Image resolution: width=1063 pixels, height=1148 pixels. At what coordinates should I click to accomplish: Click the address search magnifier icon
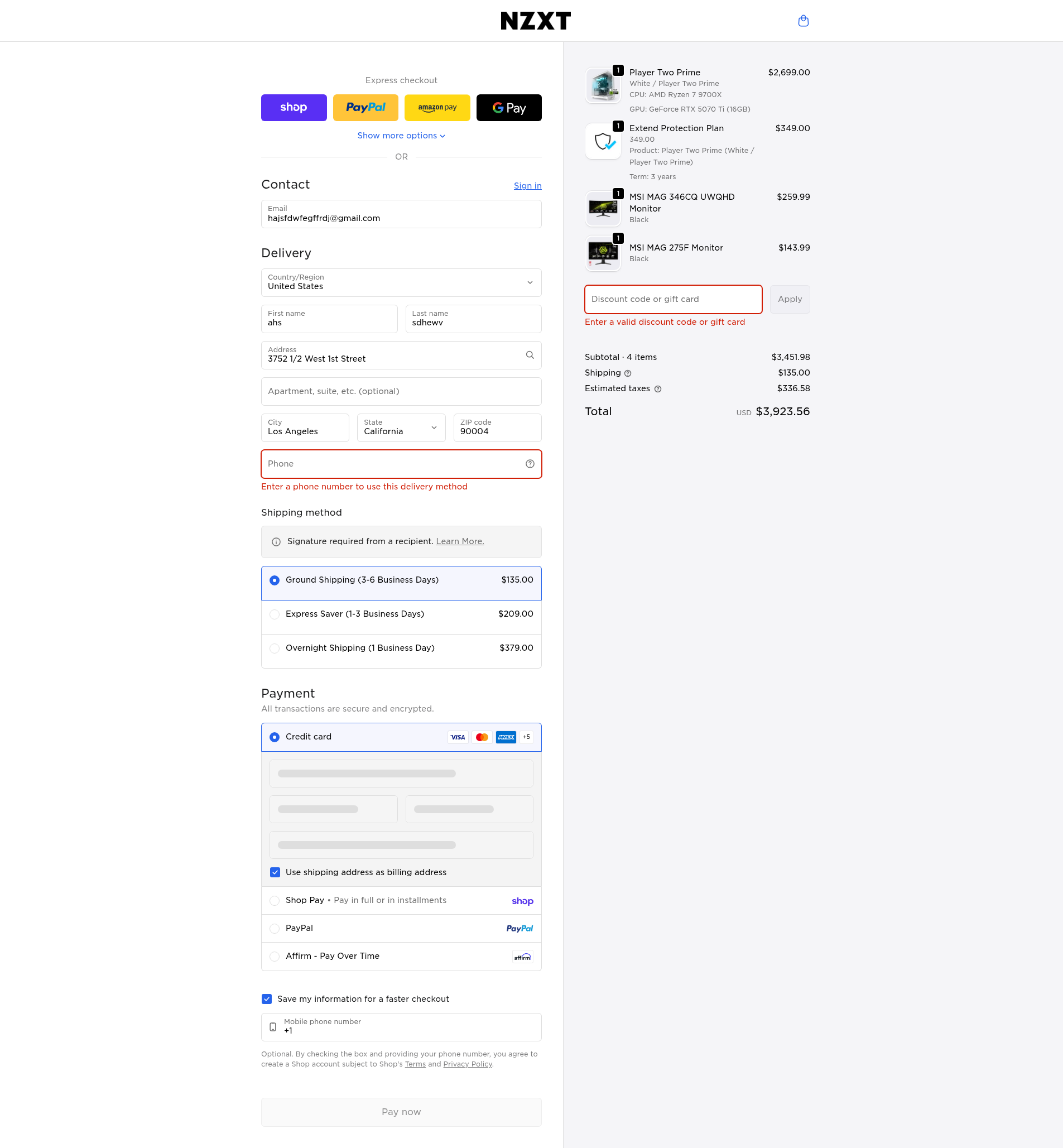coord(530,355)
